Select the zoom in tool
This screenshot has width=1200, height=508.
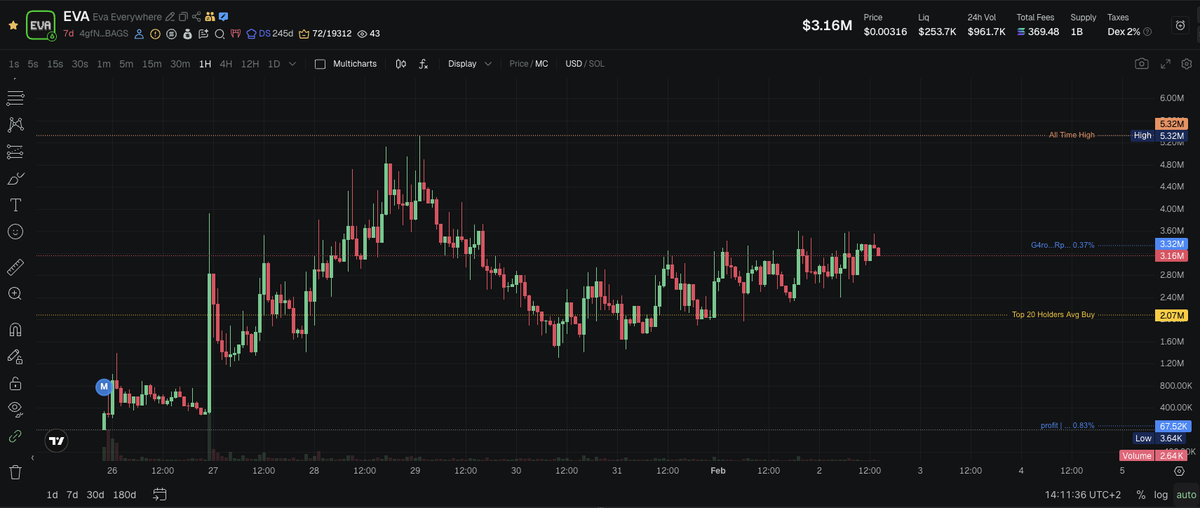click(x=15, y=294)
